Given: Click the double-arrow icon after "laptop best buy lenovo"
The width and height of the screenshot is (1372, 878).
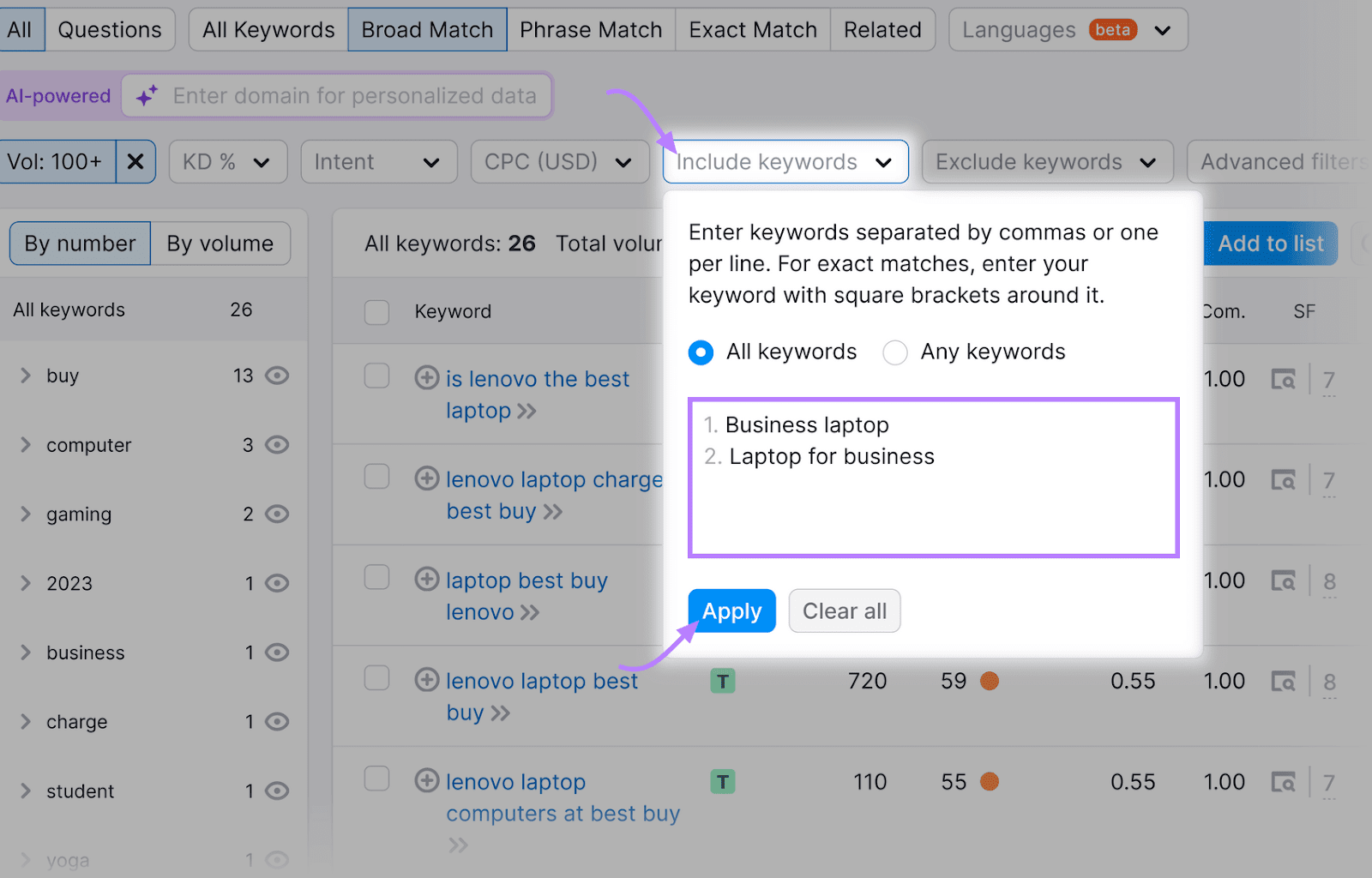Looking at the screenshot, I should [x=530, y=612].
